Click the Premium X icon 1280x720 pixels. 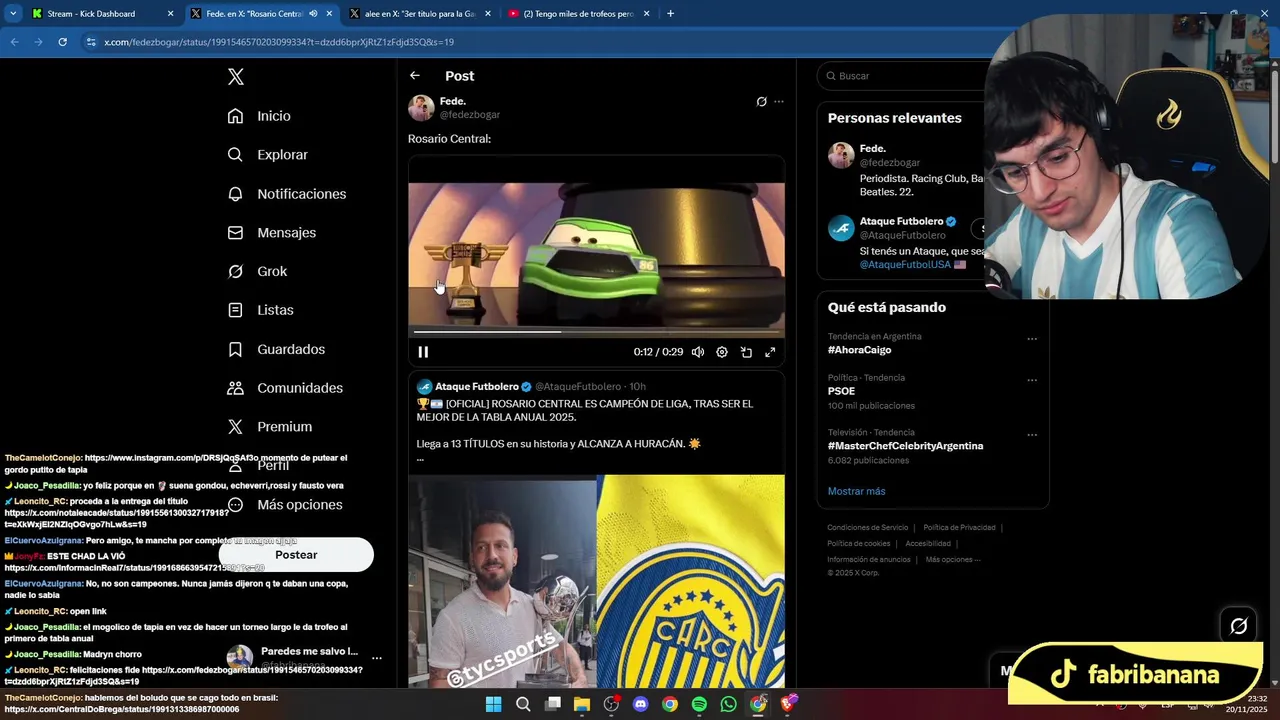[x=235, y=427]
